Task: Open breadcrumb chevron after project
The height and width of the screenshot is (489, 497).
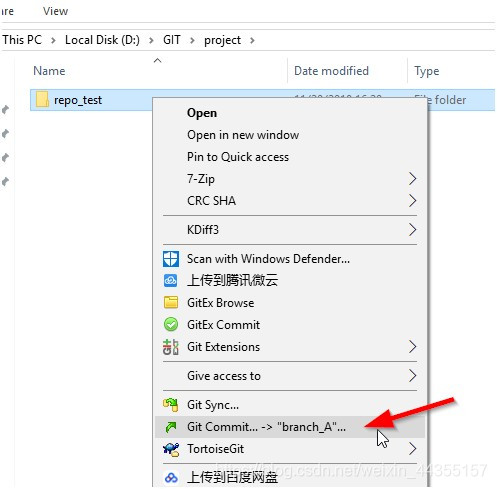Action: click(252, 40)
